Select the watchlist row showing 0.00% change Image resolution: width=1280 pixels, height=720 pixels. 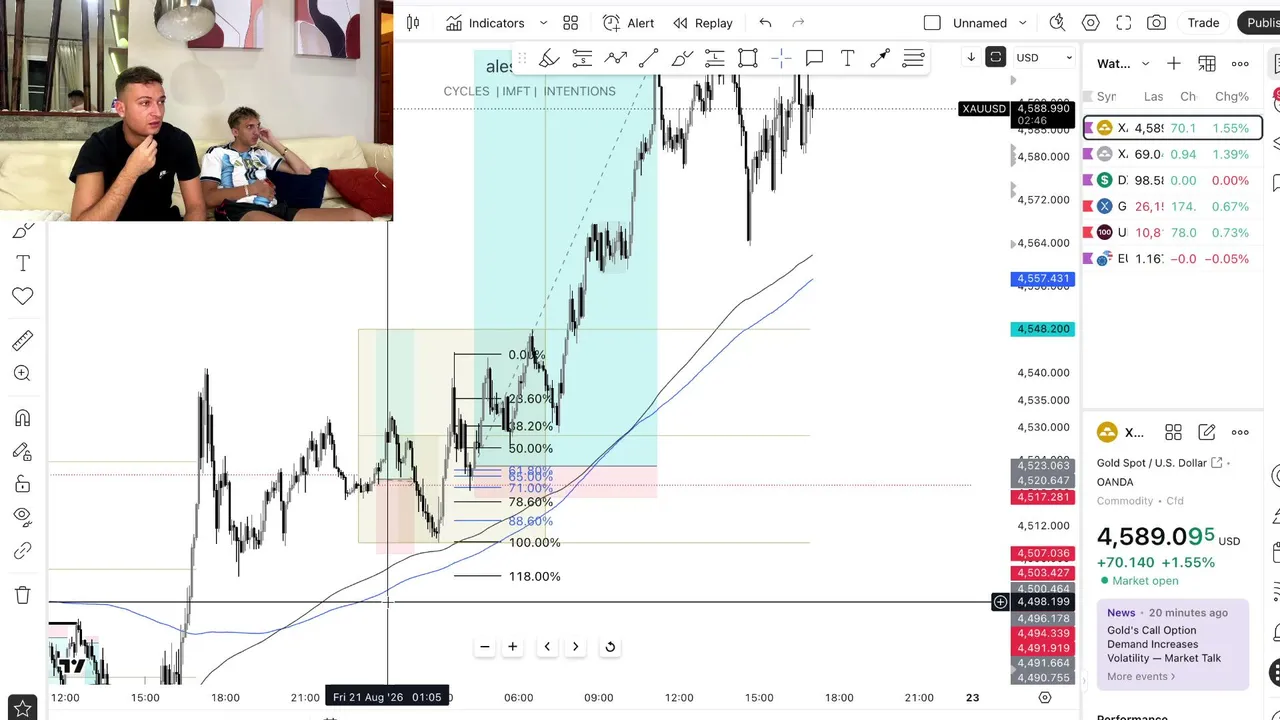1173,180
